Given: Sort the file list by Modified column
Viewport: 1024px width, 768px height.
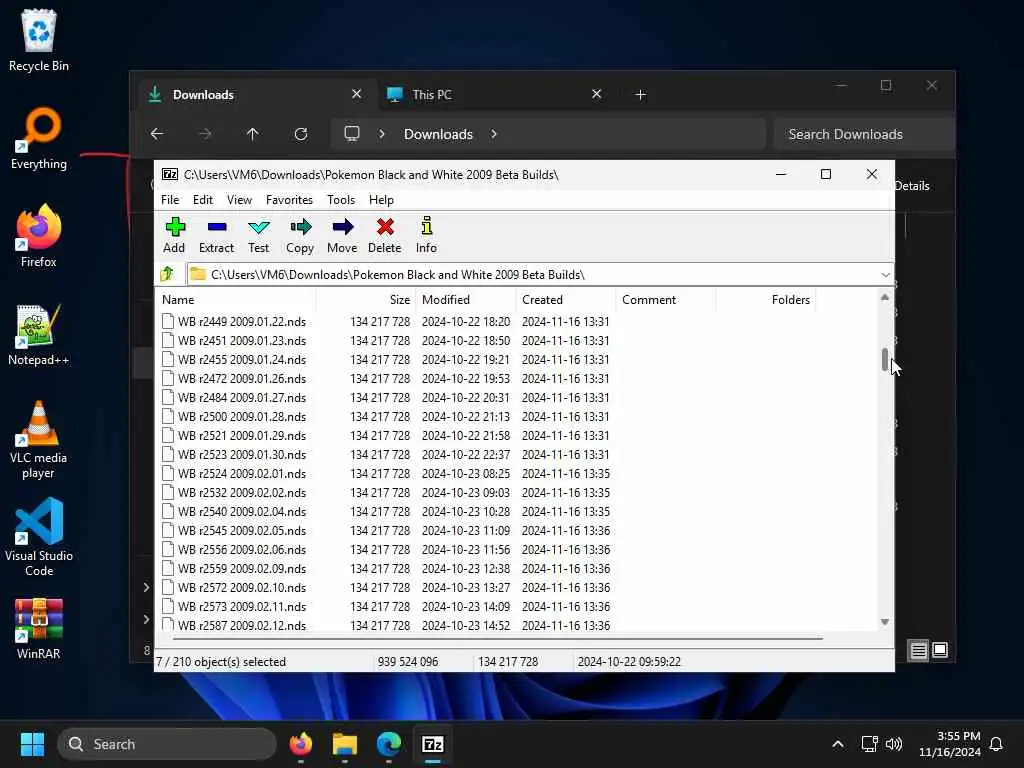Looking at the screenshot, I should pos(466,300).
